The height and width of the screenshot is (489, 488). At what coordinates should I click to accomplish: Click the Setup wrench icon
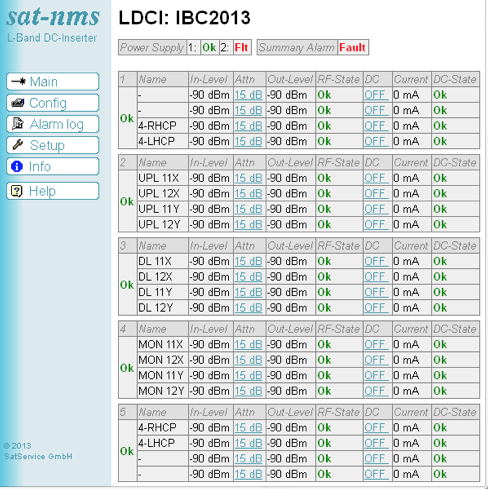[17, 145]
